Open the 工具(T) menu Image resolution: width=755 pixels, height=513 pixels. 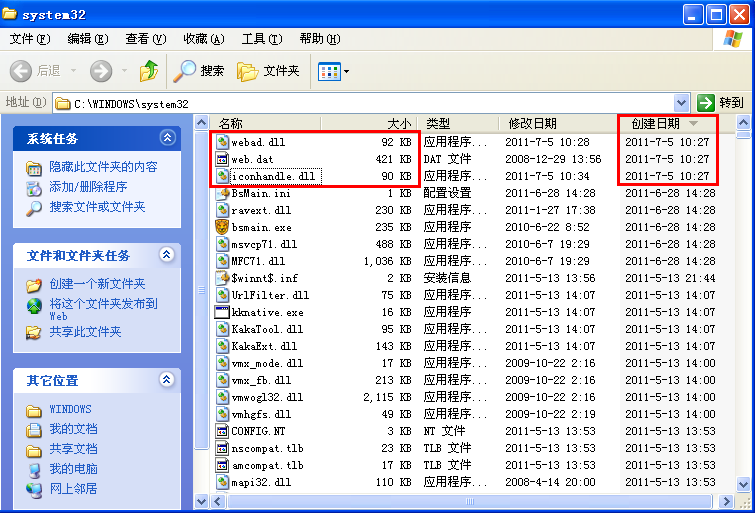pos(261,39)
